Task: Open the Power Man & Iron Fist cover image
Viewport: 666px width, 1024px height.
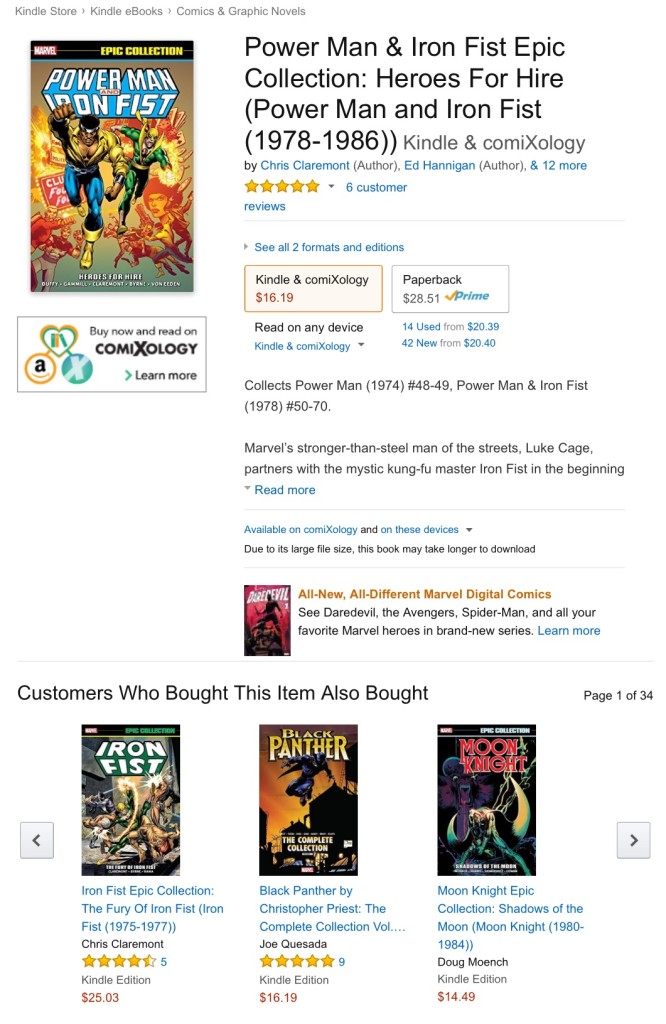Action: tap(112, 167)
